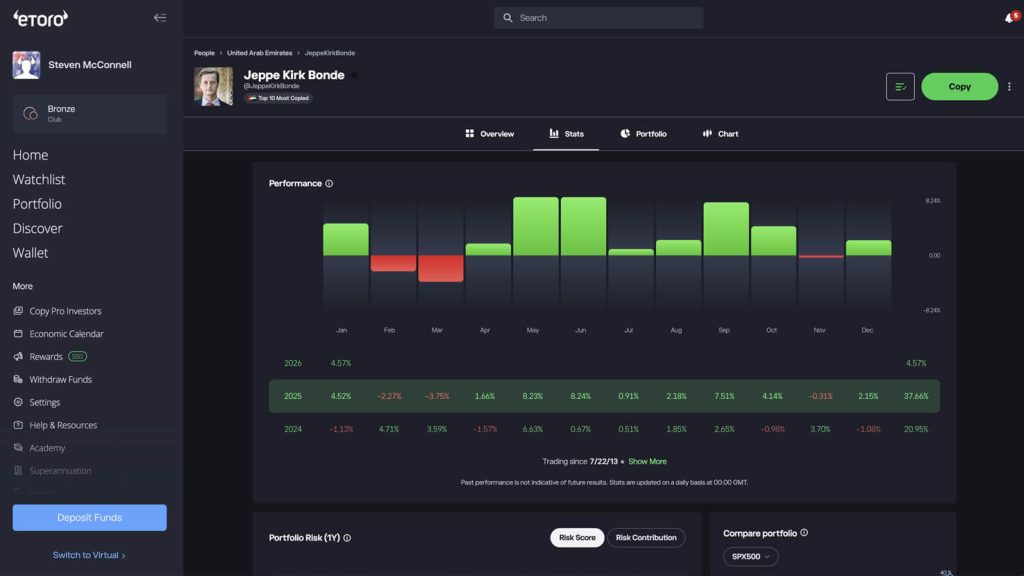Screen dimensions: 1024x576
Task: Switch to the Risk Contribution view
Action: point(646,538)
